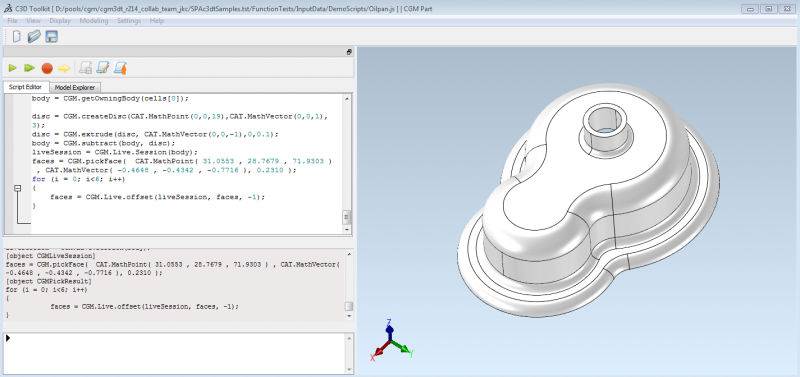
Task: Click the 'faces = CGM.Live.offset' line in editor
Action: click(158, 197)
